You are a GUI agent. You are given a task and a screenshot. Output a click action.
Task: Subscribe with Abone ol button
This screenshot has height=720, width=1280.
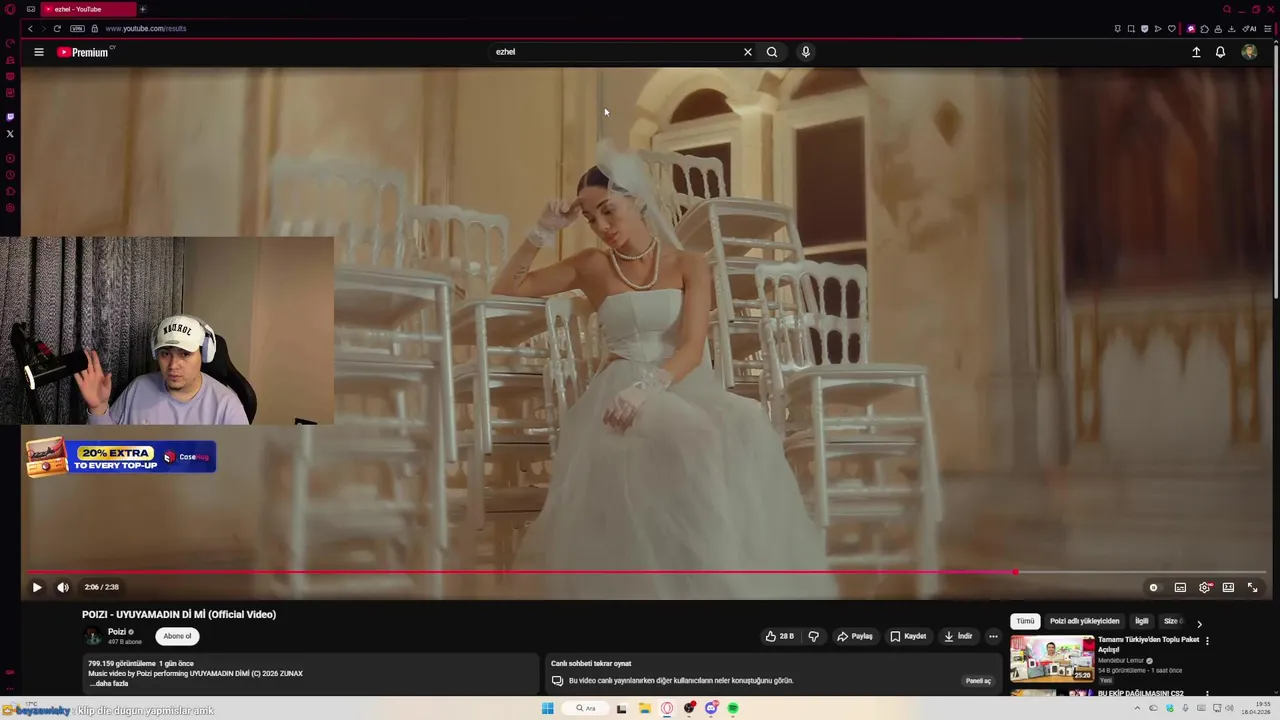177,636
